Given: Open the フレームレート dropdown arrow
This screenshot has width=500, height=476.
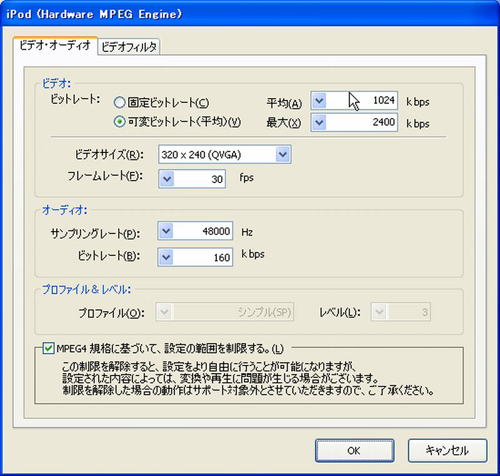Looking at the screenshot, I should tap(167, 179).
